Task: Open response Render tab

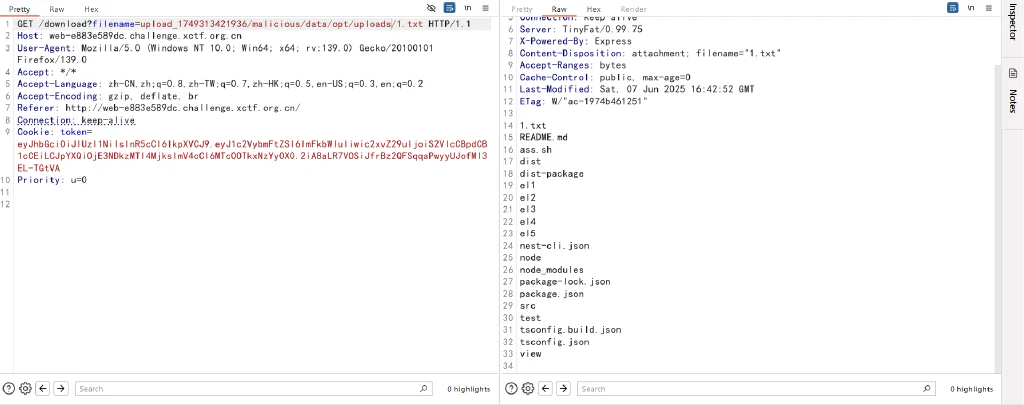Action: pos(633,9)
